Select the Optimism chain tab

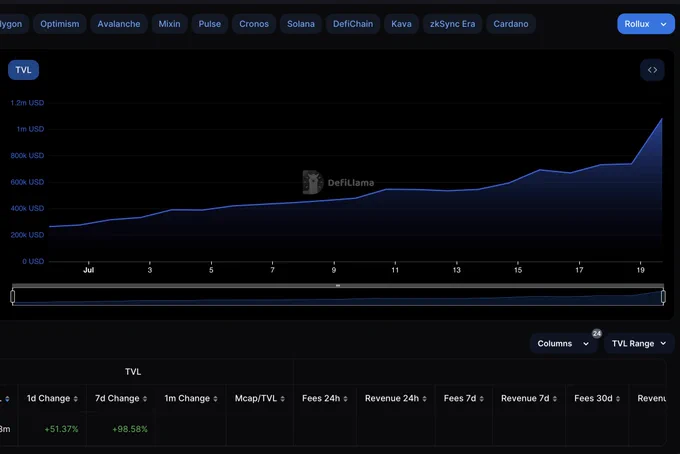tap(60, 24)
